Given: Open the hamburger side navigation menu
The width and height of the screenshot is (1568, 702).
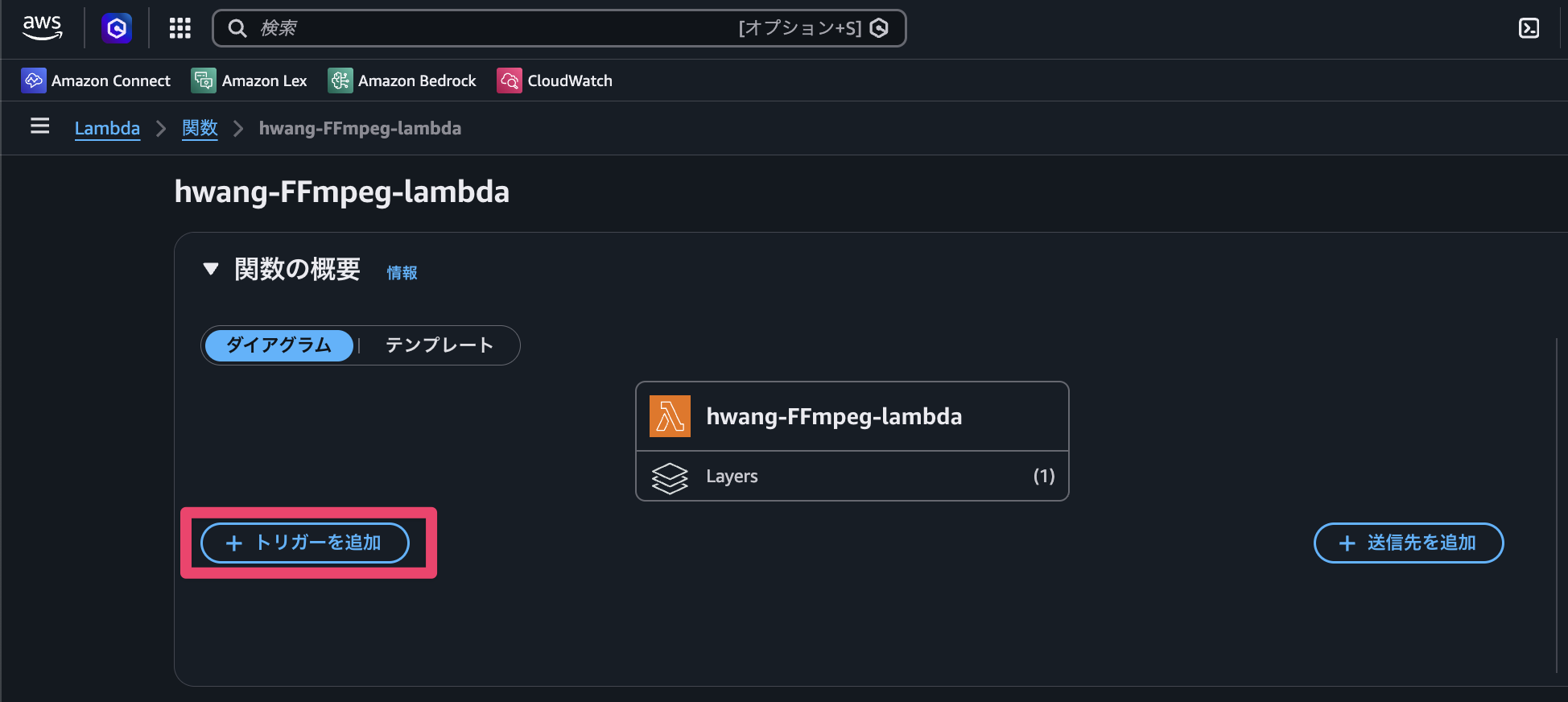Looking at the screenshot, I should click(x=39, y=126).
